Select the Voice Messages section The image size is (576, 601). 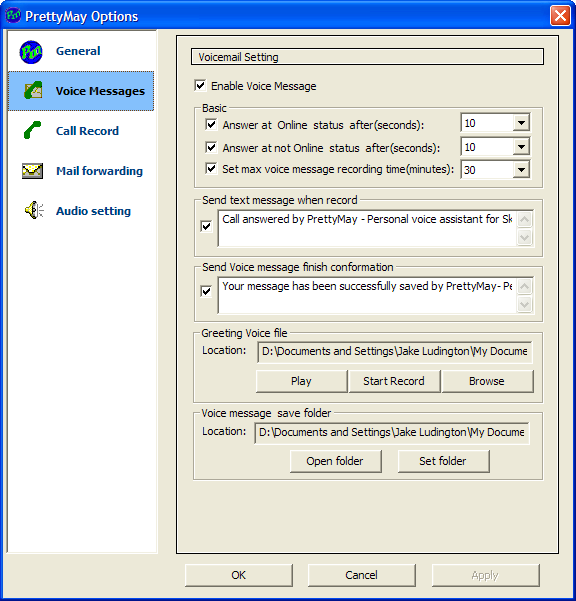coord(81,91)
